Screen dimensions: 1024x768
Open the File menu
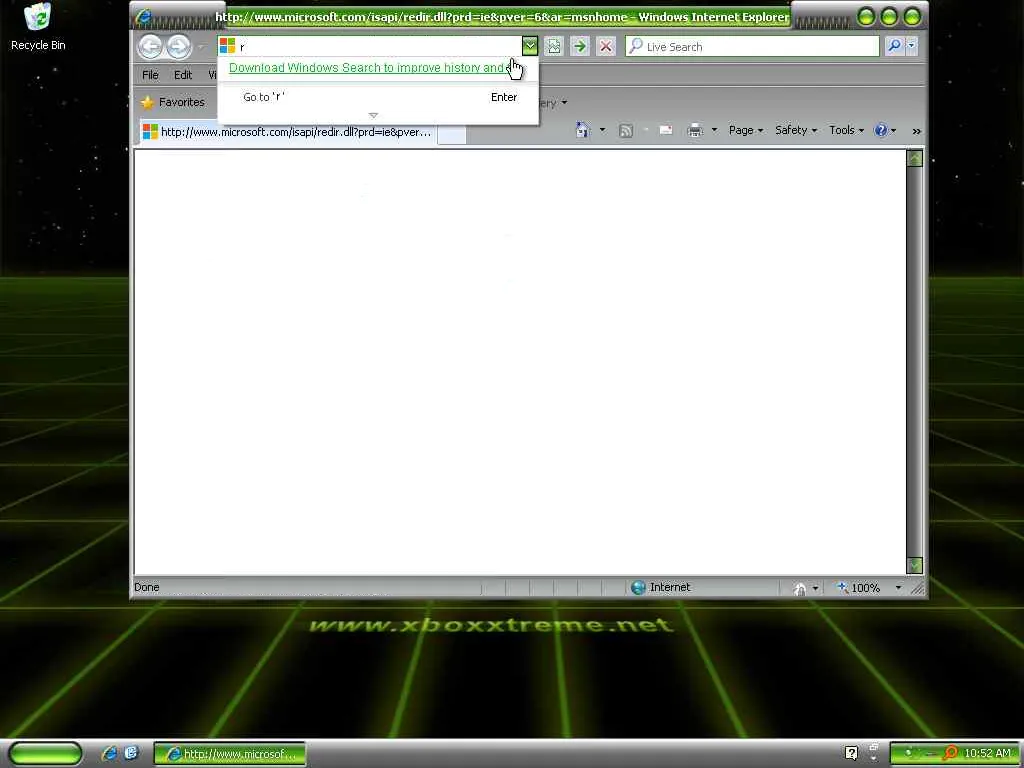pos(150,75)
